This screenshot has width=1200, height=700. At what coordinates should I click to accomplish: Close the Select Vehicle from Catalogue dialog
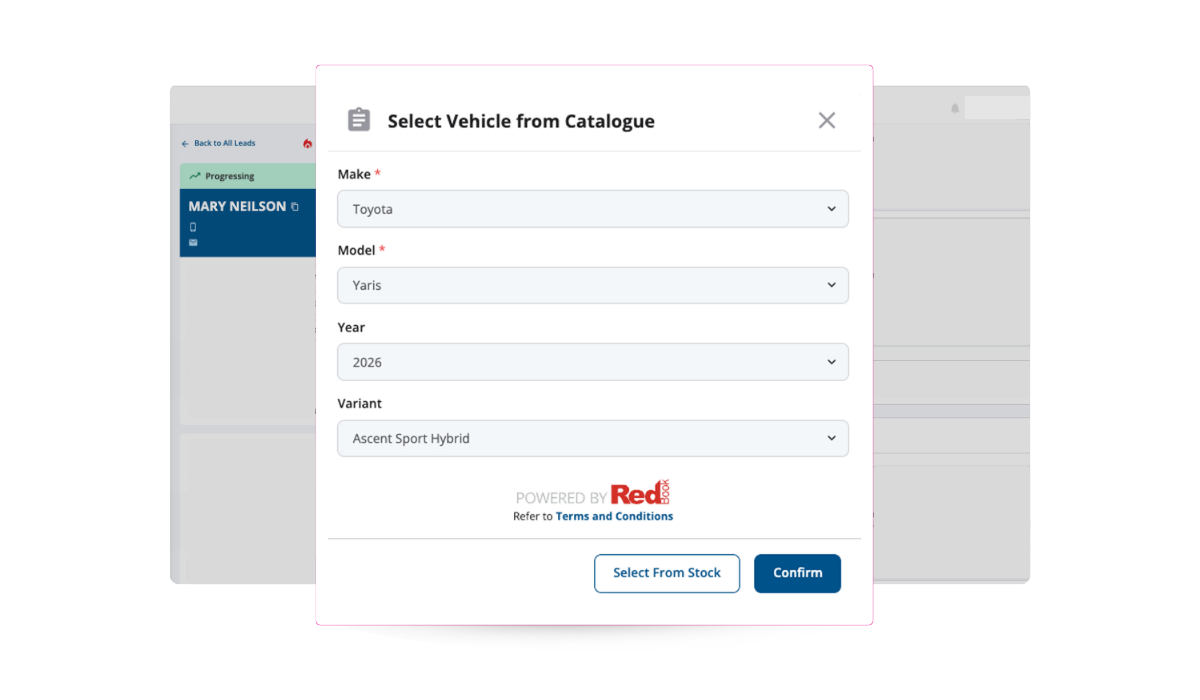[x=827, y=120]
